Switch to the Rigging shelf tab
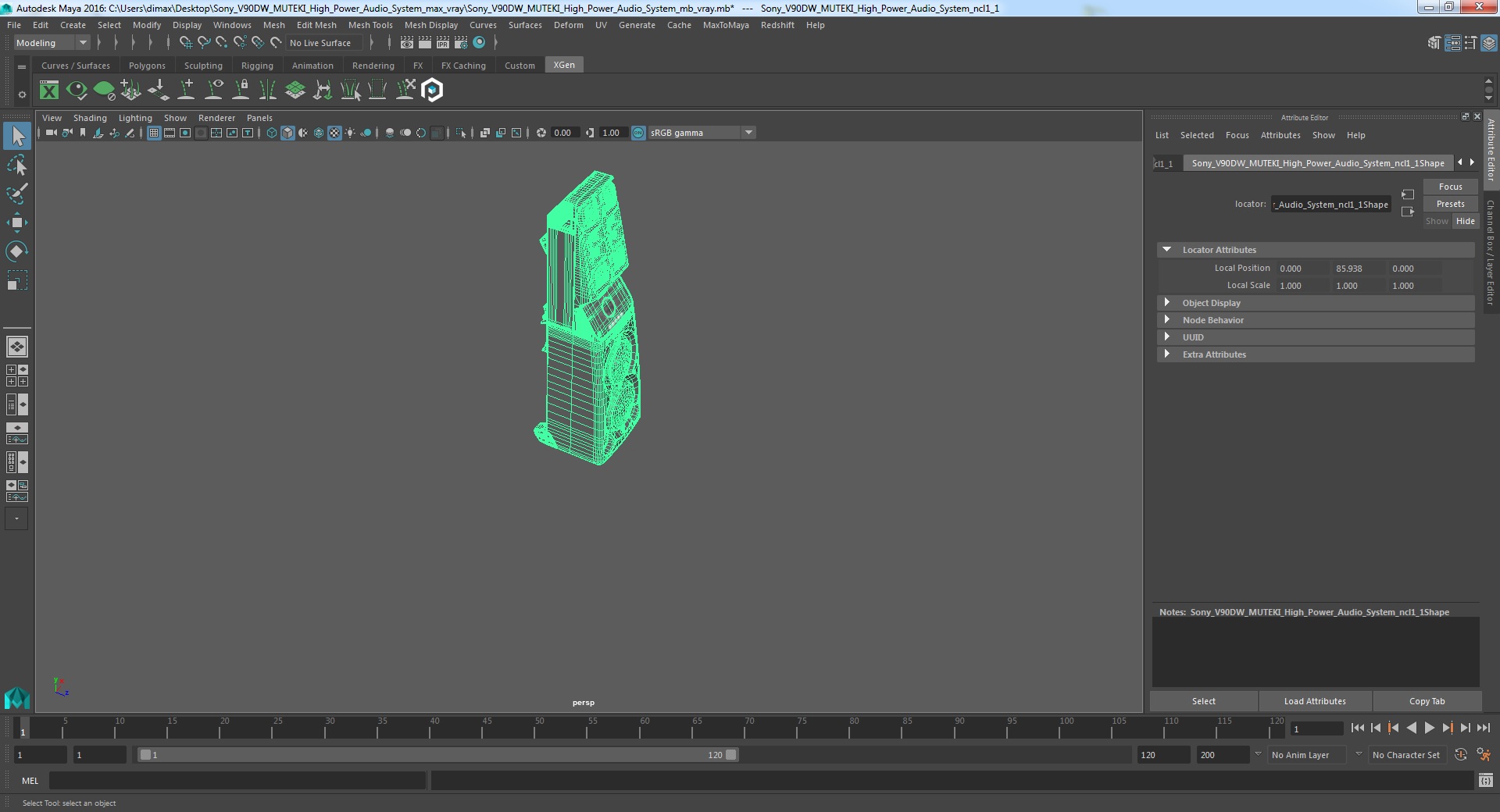Viewport: 1500px width, 812px height. (257, 66)
